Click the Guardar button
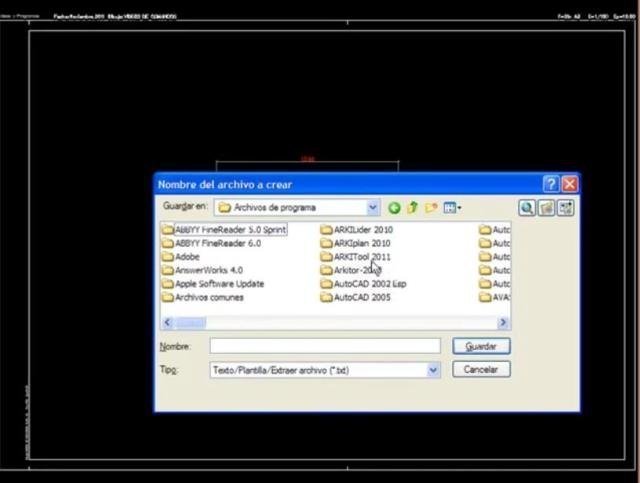Viewport: 640px width, 483px height. click(481, 346)
